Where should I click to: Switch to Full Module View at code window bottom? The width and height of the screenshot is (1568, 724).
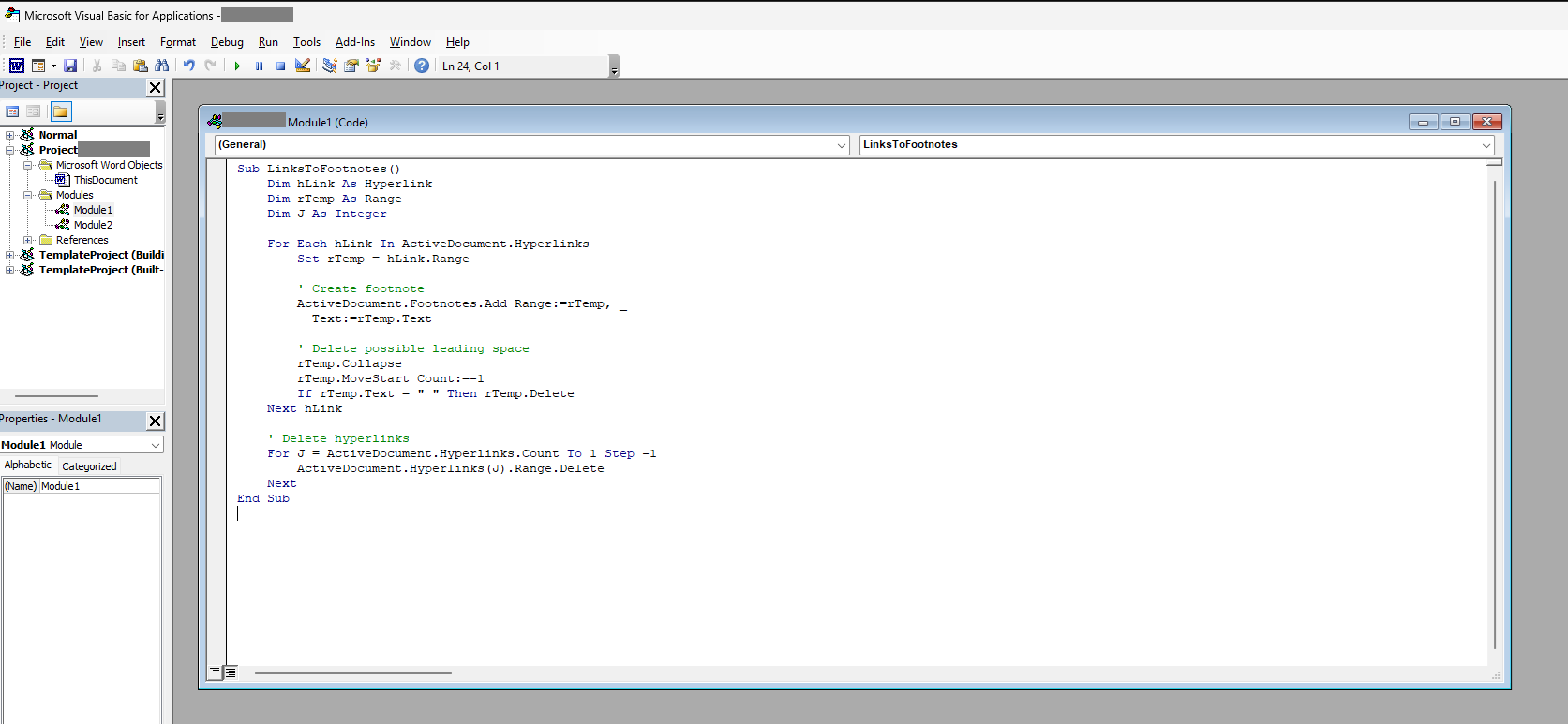(x=231, y=672)
